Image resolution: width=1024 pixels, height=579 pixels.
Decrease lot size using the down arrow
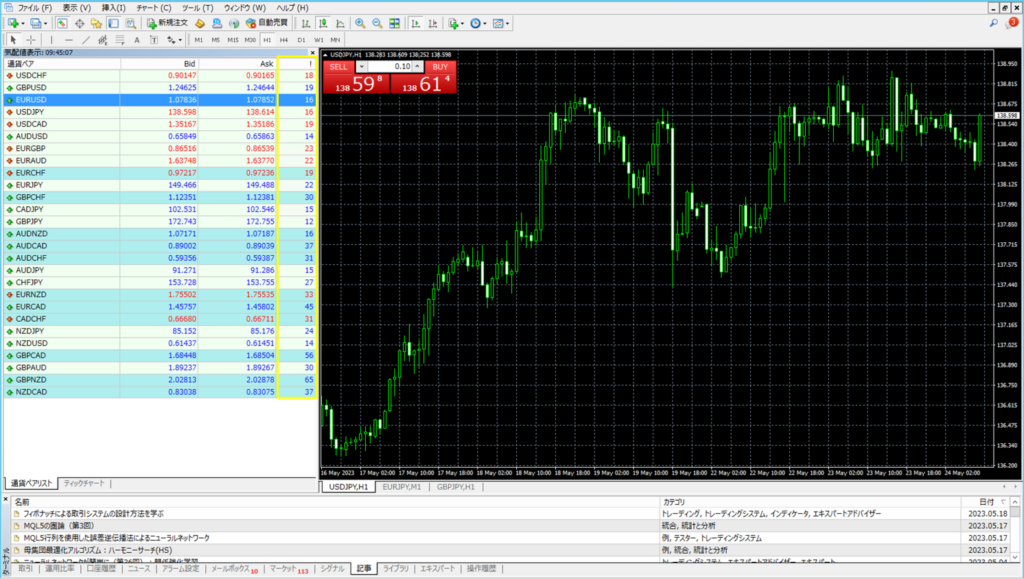pos(361,66)
